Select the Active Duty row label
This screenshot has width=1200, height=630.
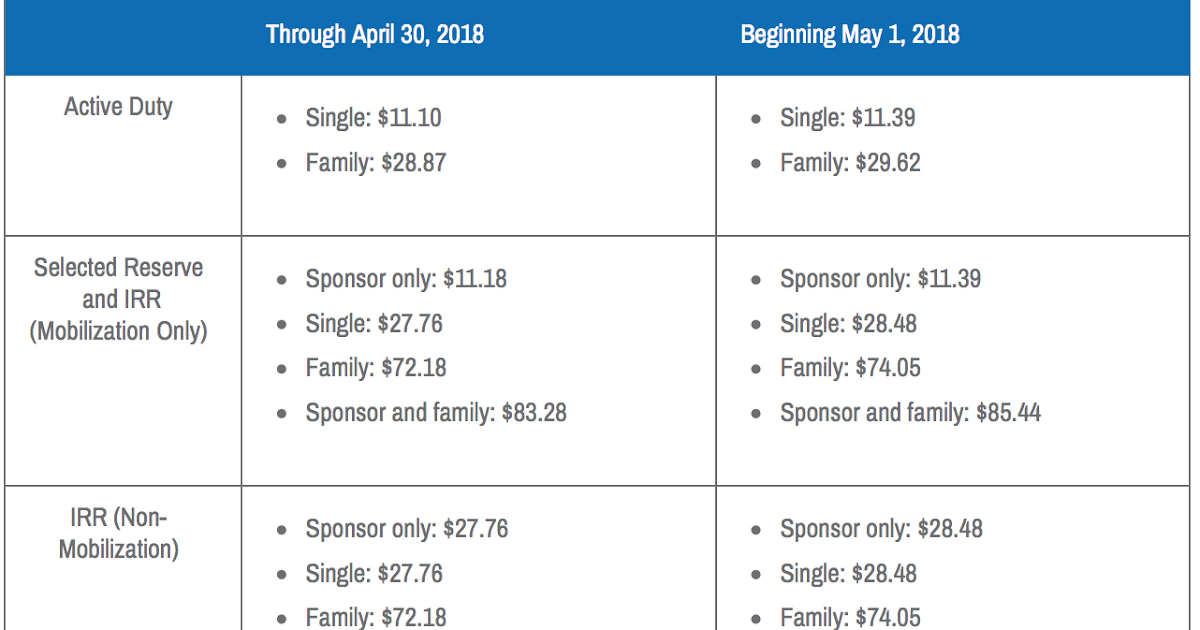point(118,107)
